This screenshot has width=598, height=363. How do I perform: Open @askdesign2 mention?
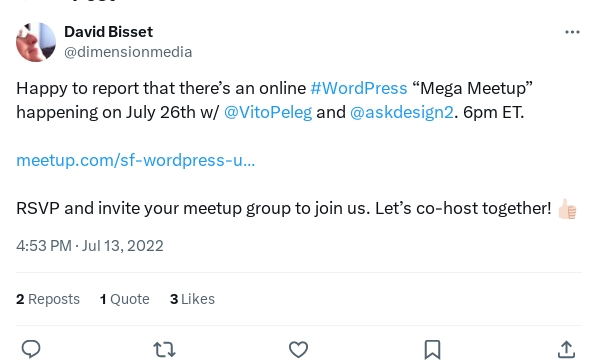[x=402, y=112]
